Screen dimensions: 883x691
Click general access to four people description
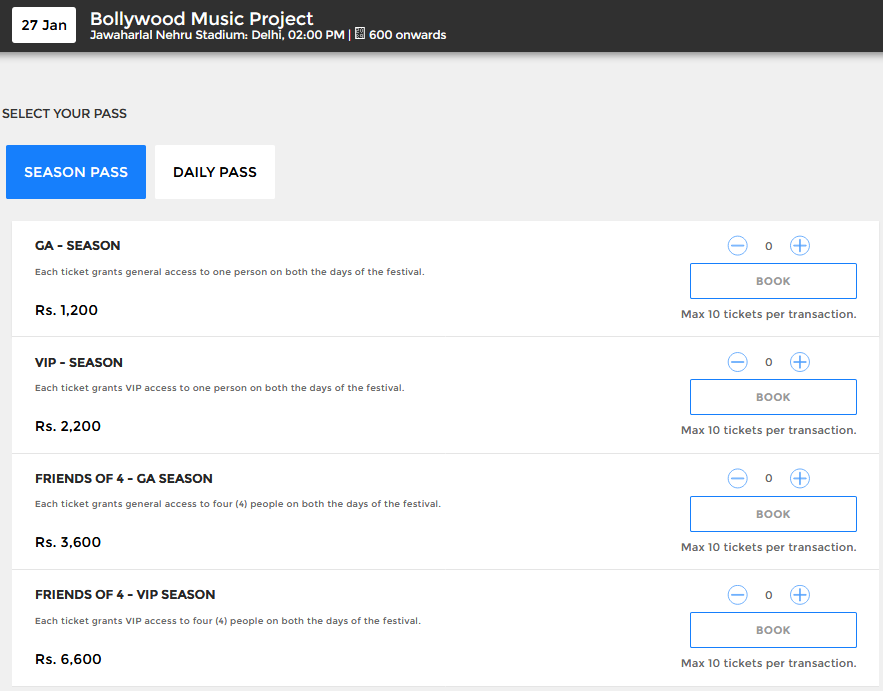(238, 504)
